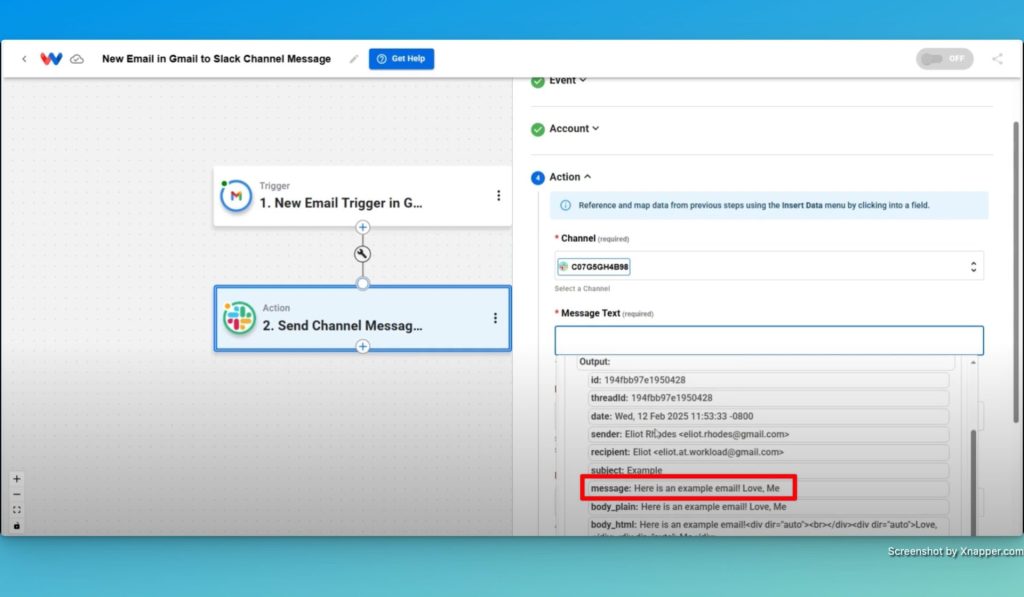The image size is (1024, 597).
Task: Click the C07G5GH4B98 channel chip
Action: pyautogui.click(x=594, y=266)
